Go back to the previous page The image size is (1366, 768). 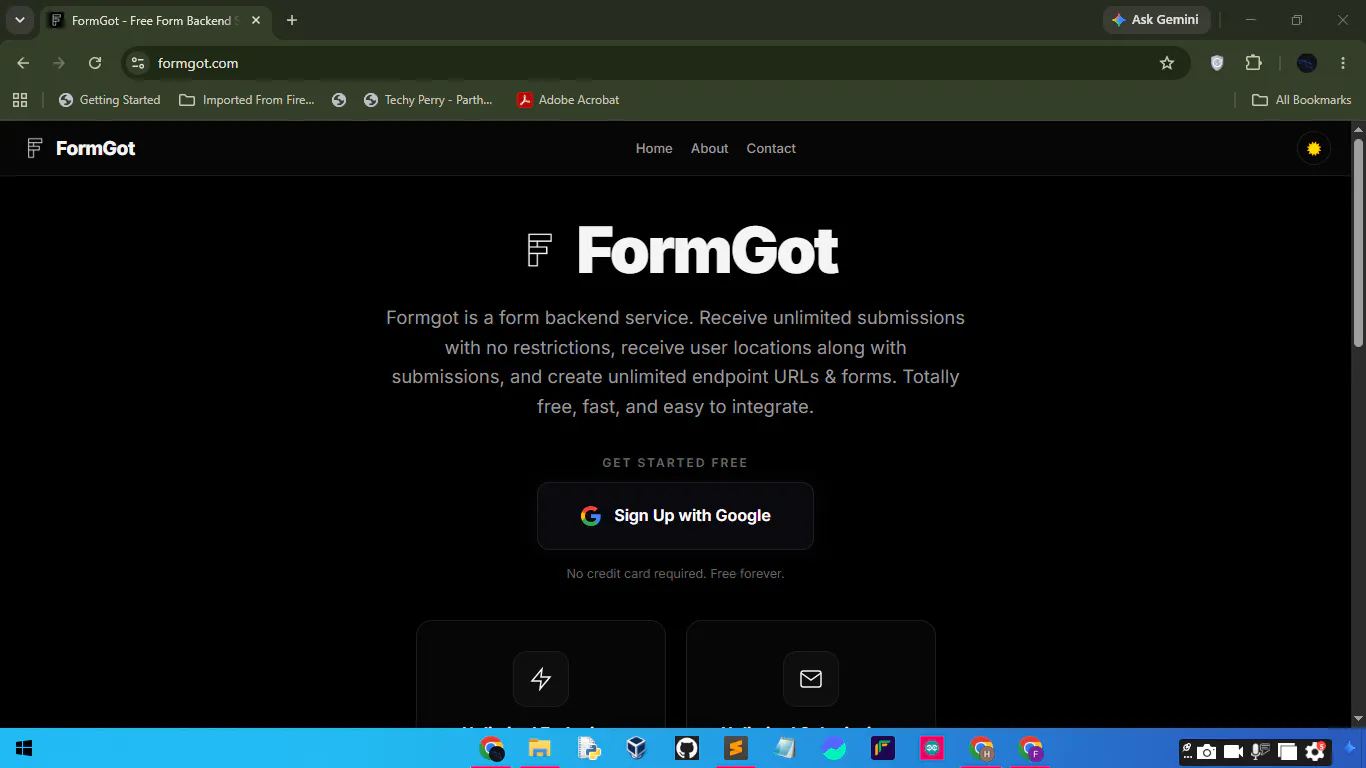[x=23, y=63]
